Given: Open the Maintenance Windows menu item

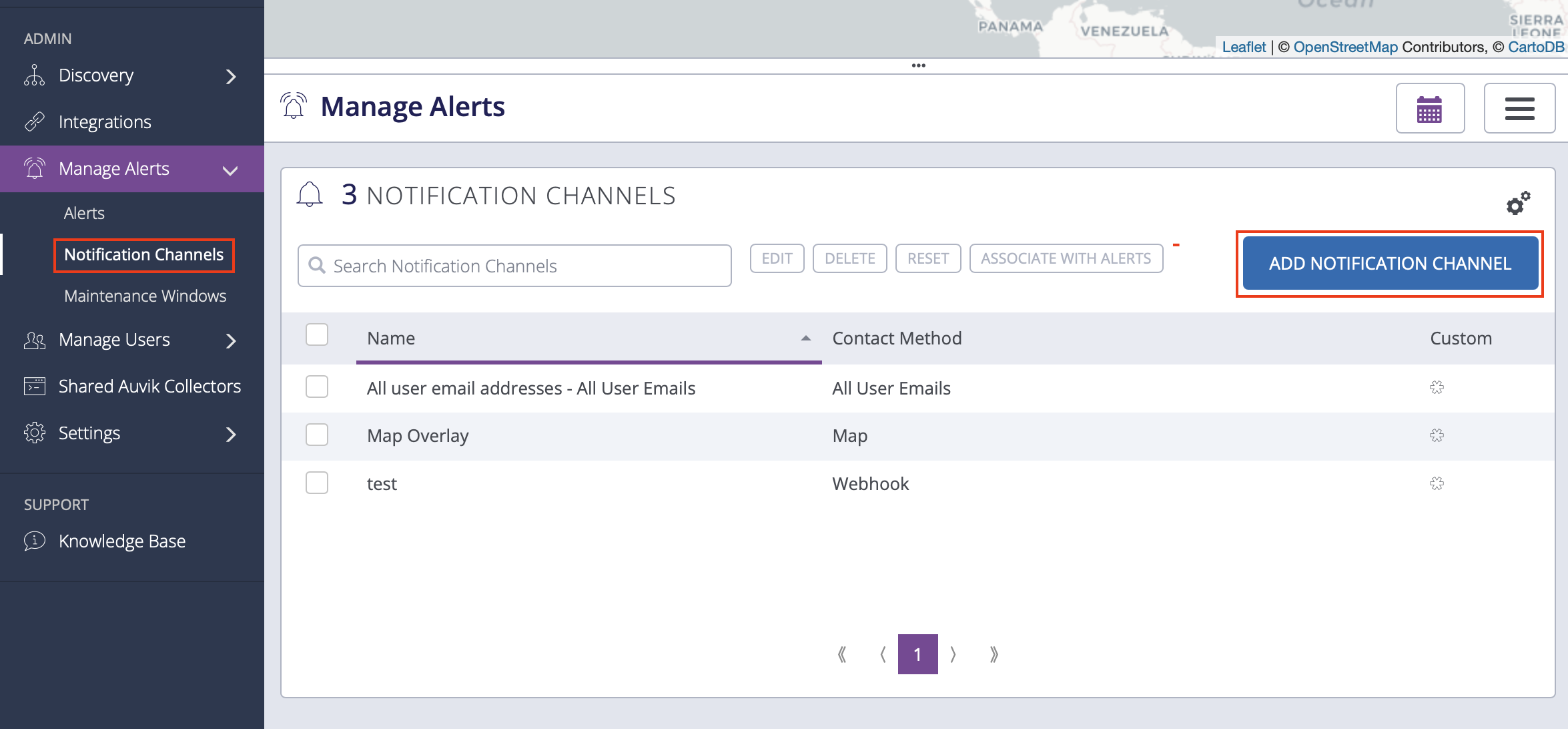Looking at the screenshot, I should coord(145,296).
